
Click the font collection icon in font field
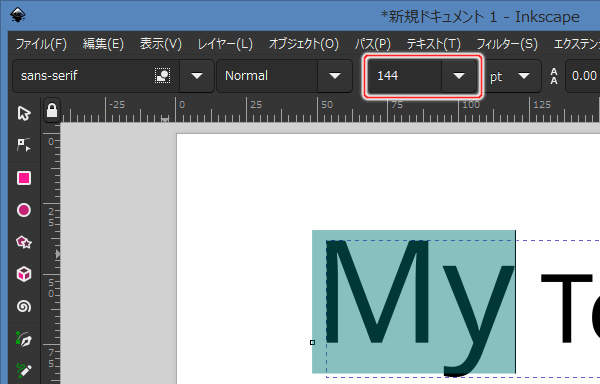tap(163, 76)
